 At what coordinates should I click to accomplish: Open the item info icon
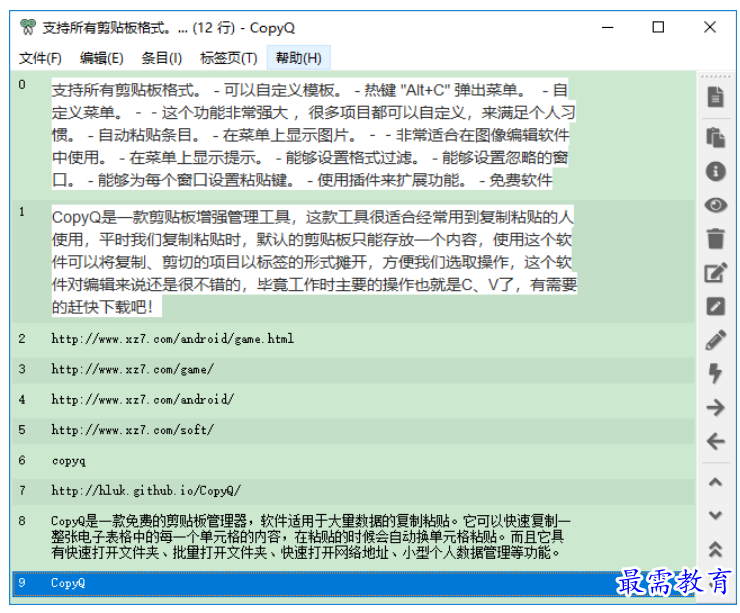pos(715,171)
